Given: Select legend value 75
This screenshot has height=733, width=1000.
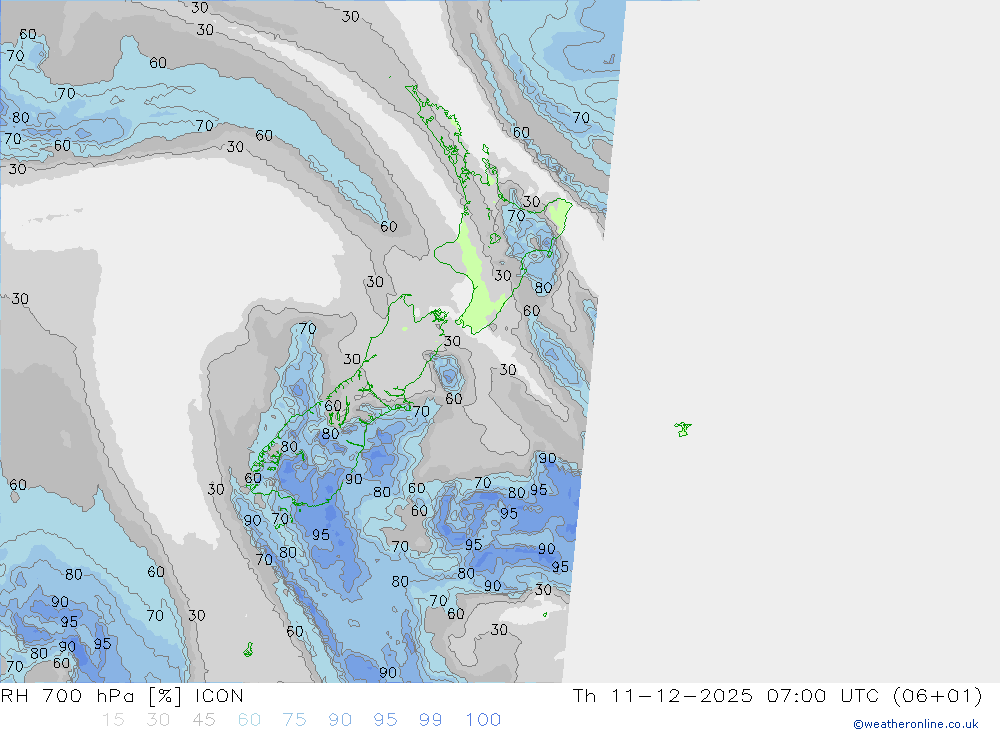Looking at the screenshot, I should click(295, 720).
